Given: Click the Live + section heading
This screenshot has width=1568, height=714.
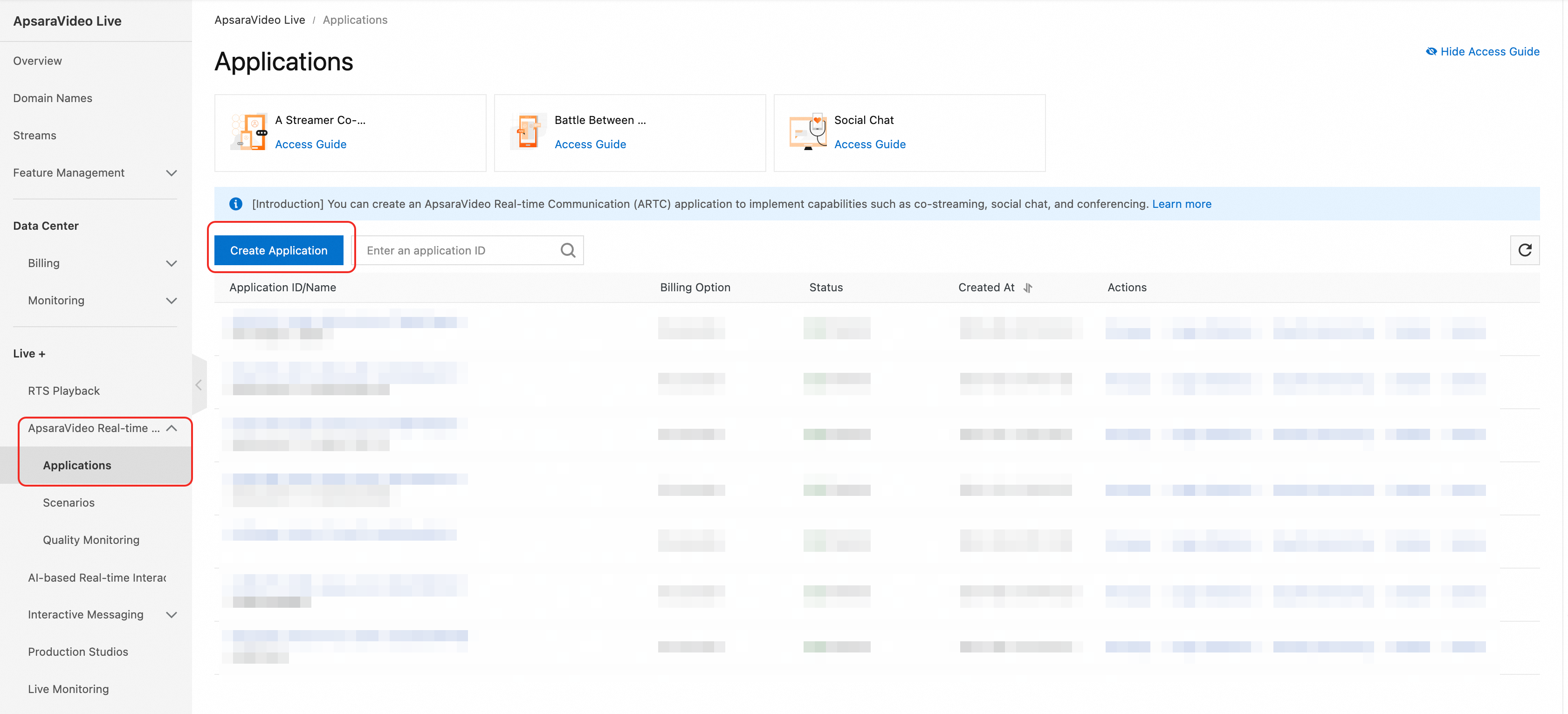Looking at the screenshot, I should pos(29,354).
